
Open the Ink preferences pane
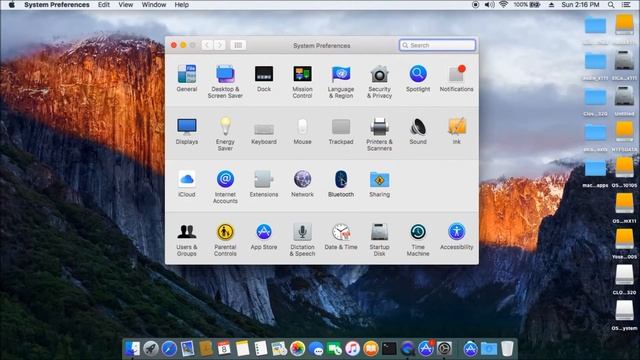pos(456,131)
